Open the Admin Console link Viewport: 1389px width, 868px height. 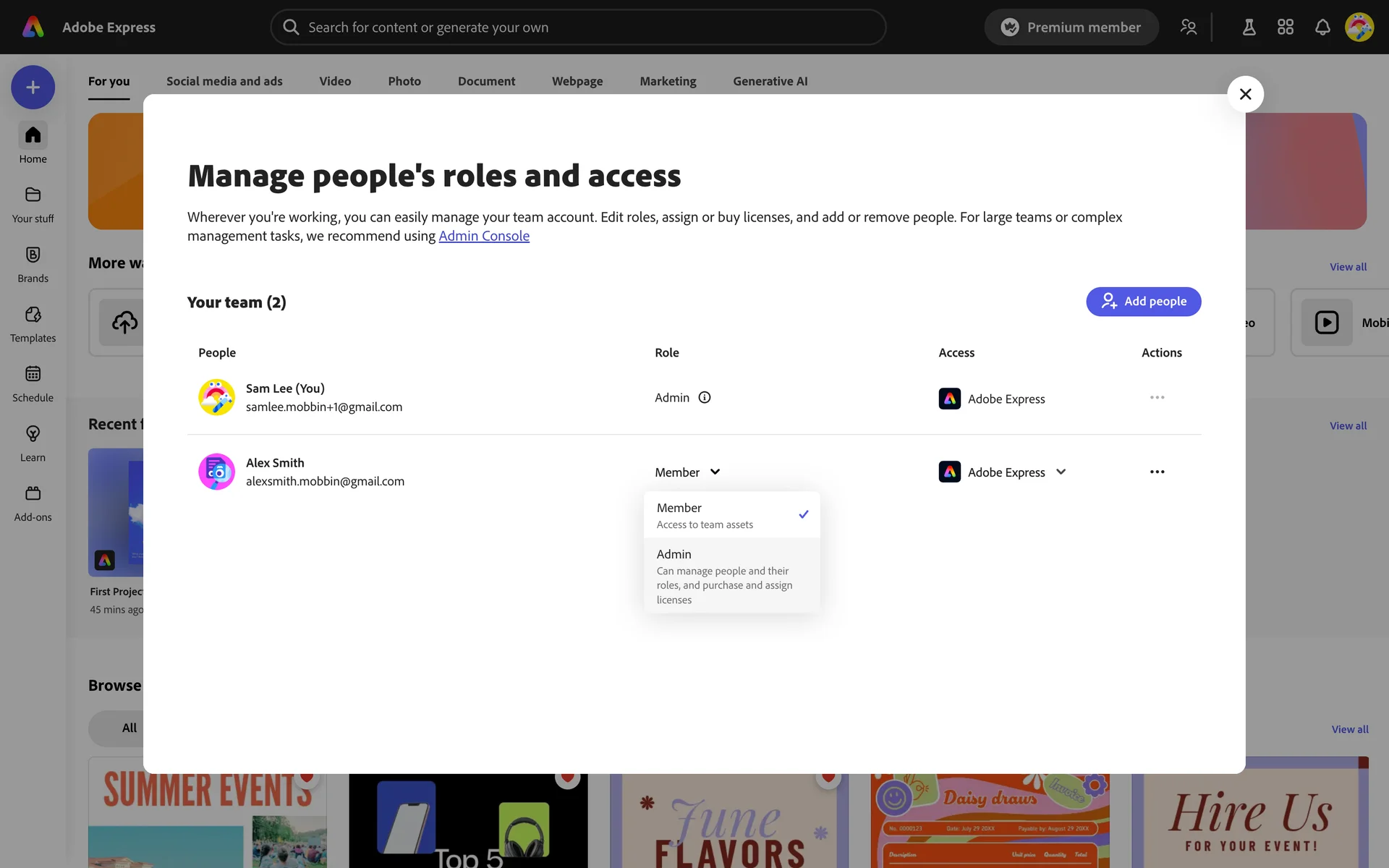point(484,237)
